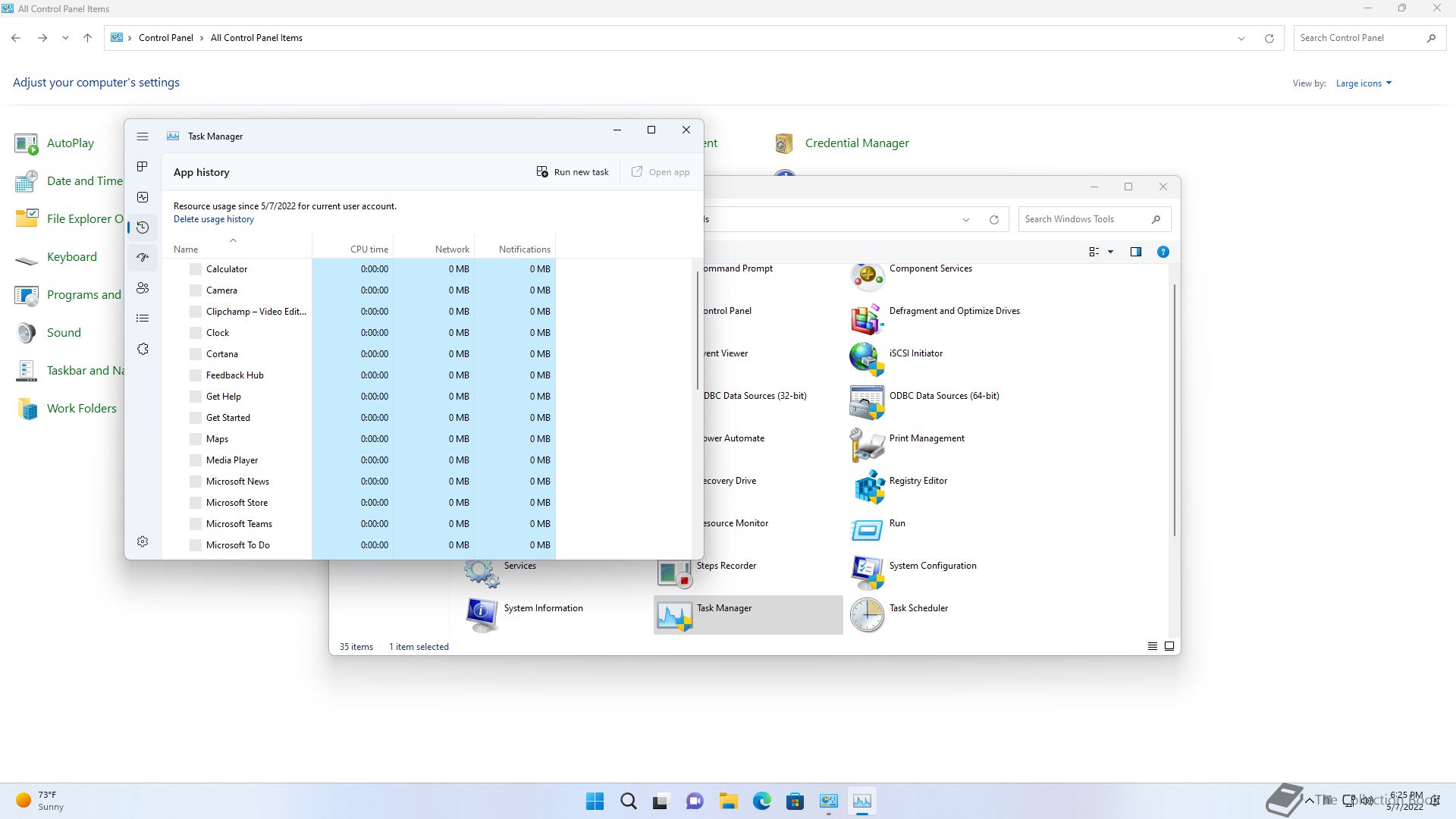Image resolution: width=1456 pixels, height=819 pixels.
Task: Click Run new task button
Action: [x=573, y=172]
